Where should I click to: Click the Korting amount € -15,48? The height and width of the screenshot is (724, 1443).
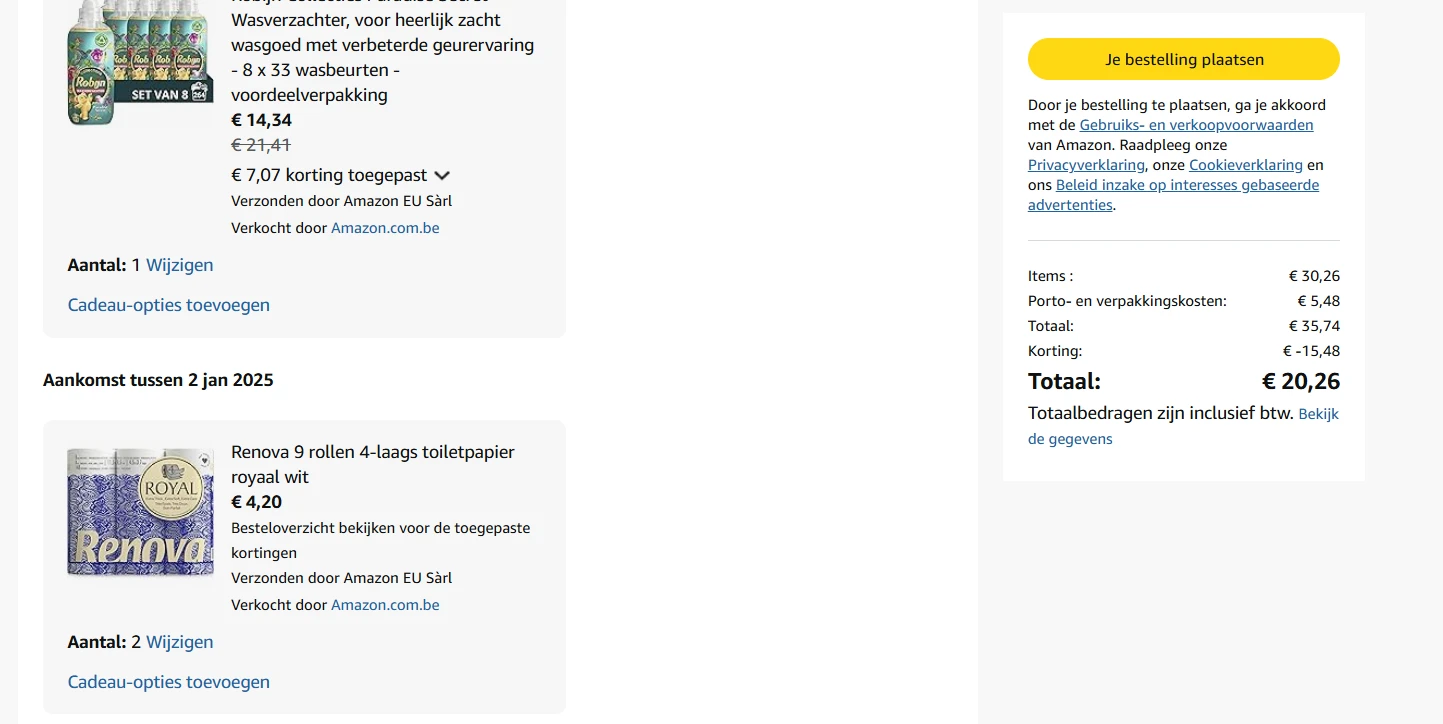pyautogui.click(x=1311, y=351)
